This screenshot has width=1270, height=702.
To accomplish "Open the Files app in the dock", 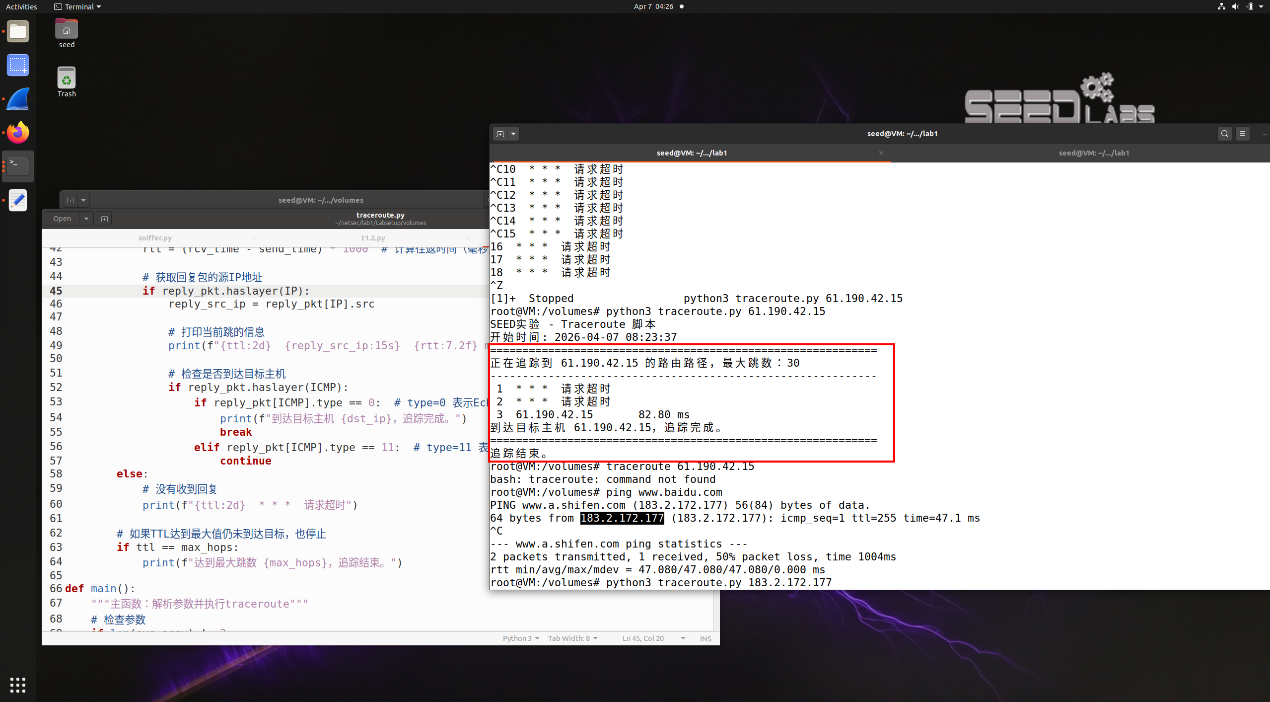I will point(18,31).
